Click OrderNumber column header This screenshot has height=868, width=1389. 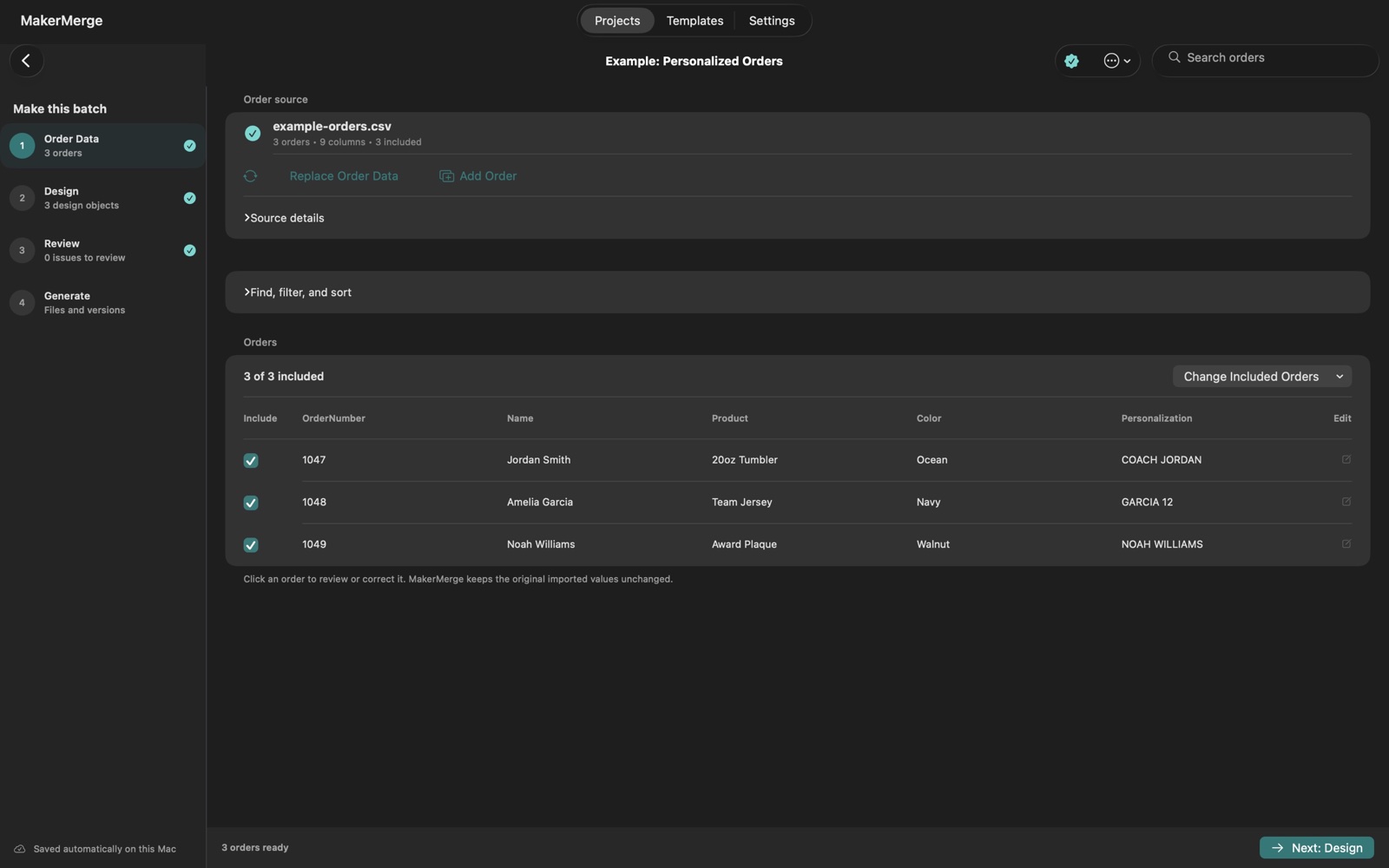(333, 418)
